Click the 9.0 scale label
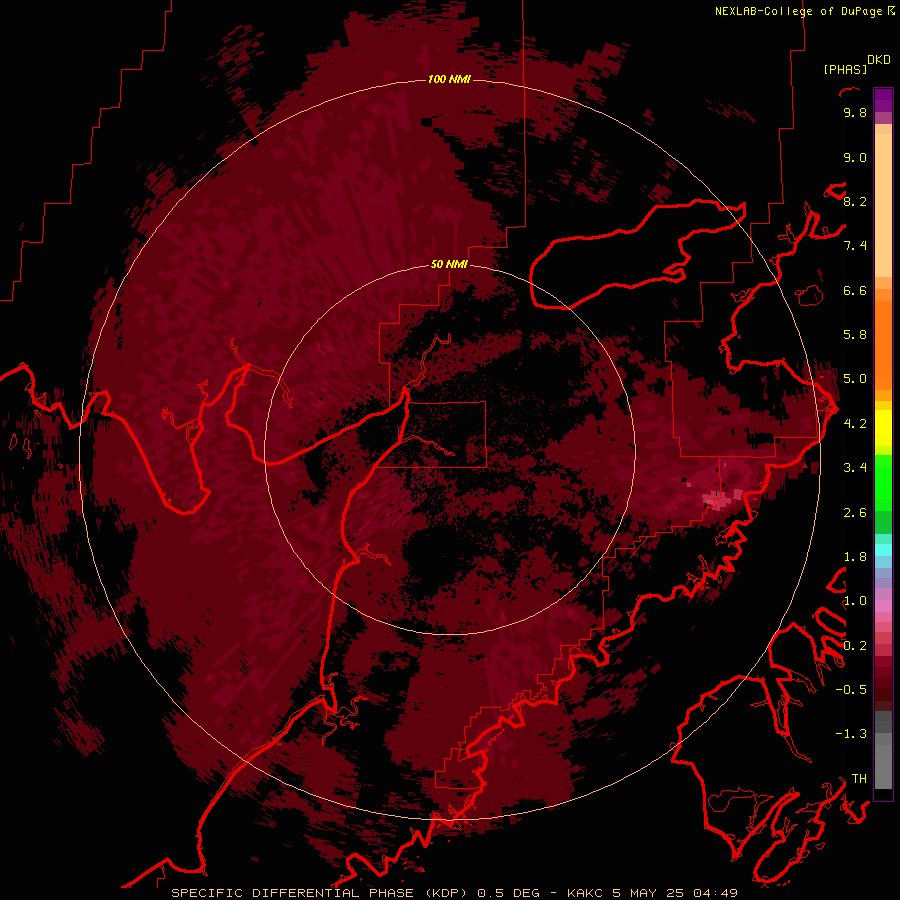This screenshot has width=900, height=900. (855, 158)
